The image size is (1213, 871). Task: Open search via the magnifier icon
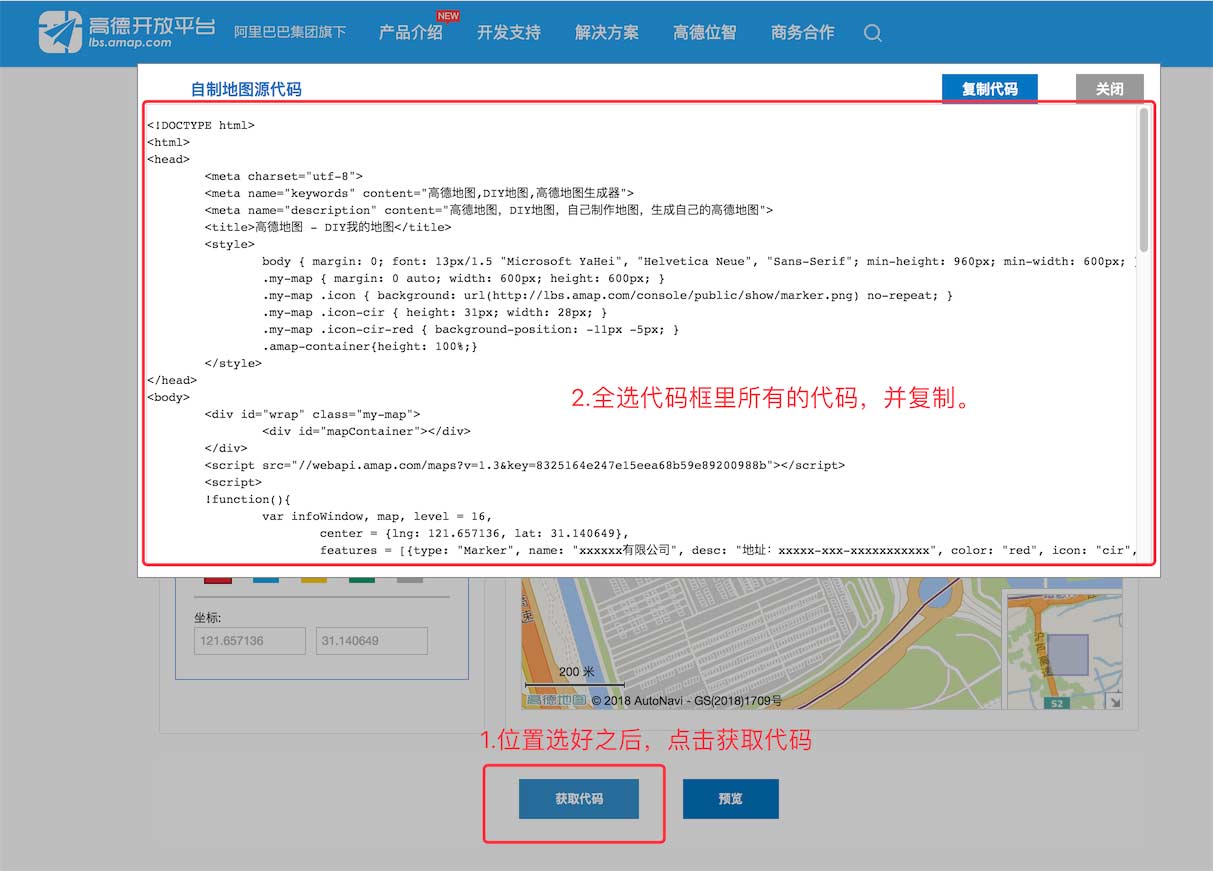[872, 33]
